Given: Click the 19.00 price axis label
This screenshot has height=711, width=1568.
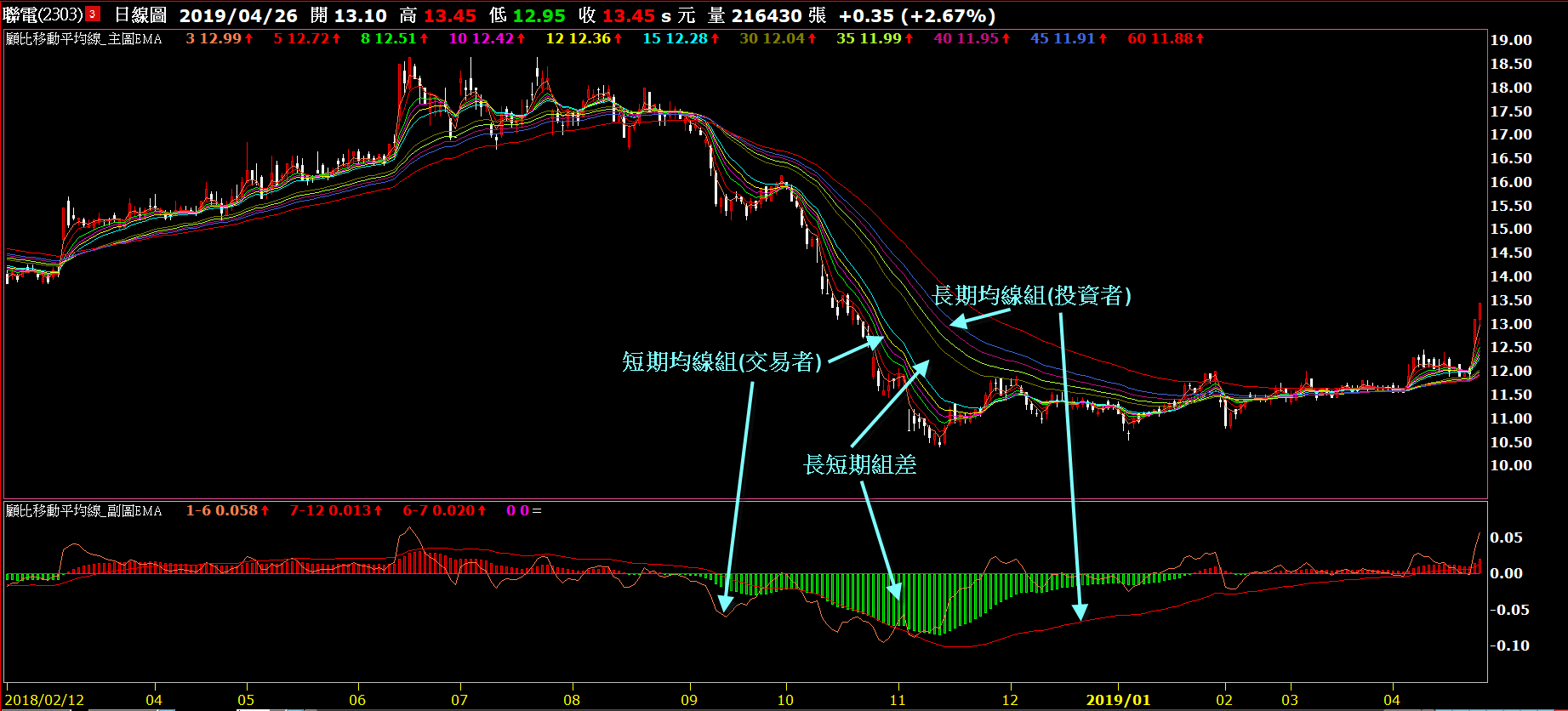Looking at the screenshot, I should click(1510, 40).
